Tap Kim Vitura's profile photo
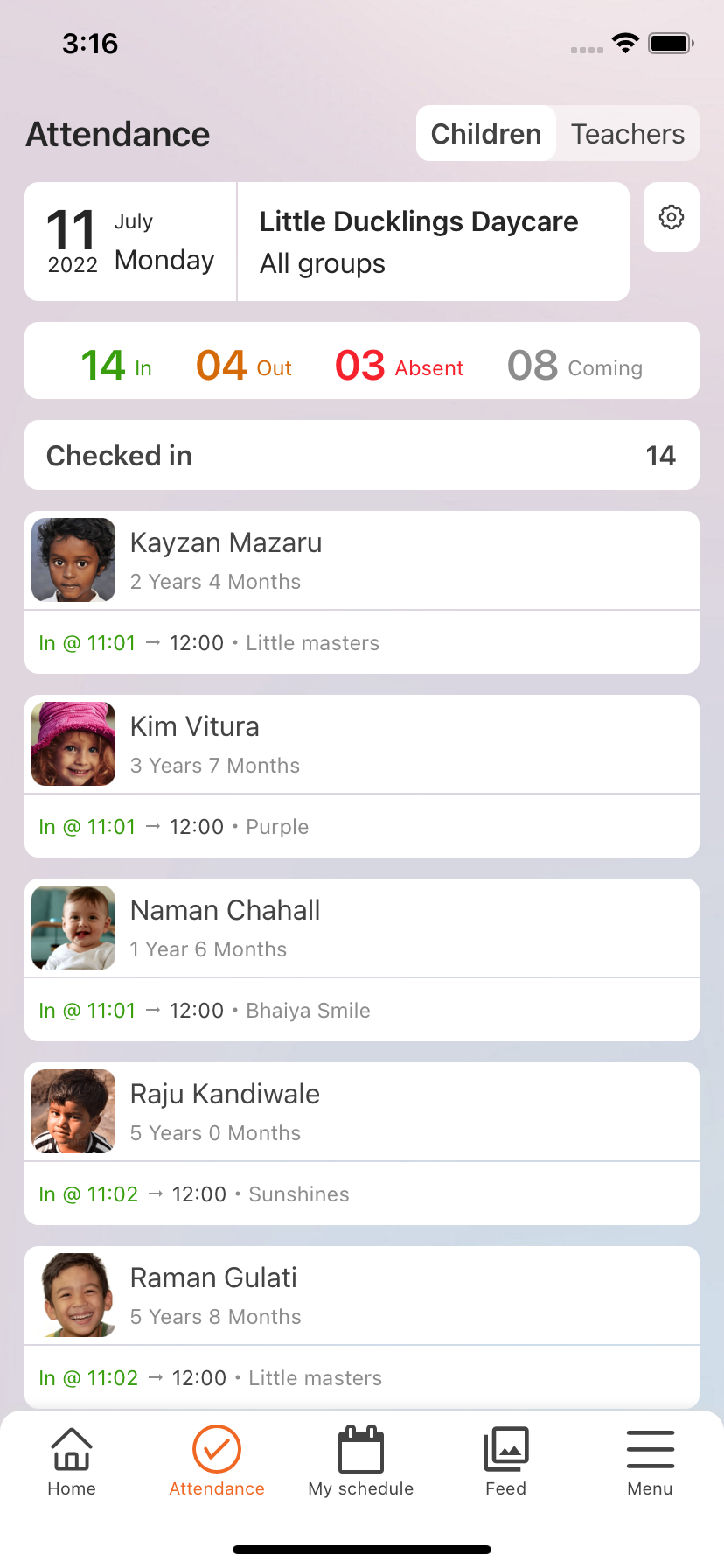This screenshot has width=724, height=1568. pyautogui.click(x=73, y=744)
